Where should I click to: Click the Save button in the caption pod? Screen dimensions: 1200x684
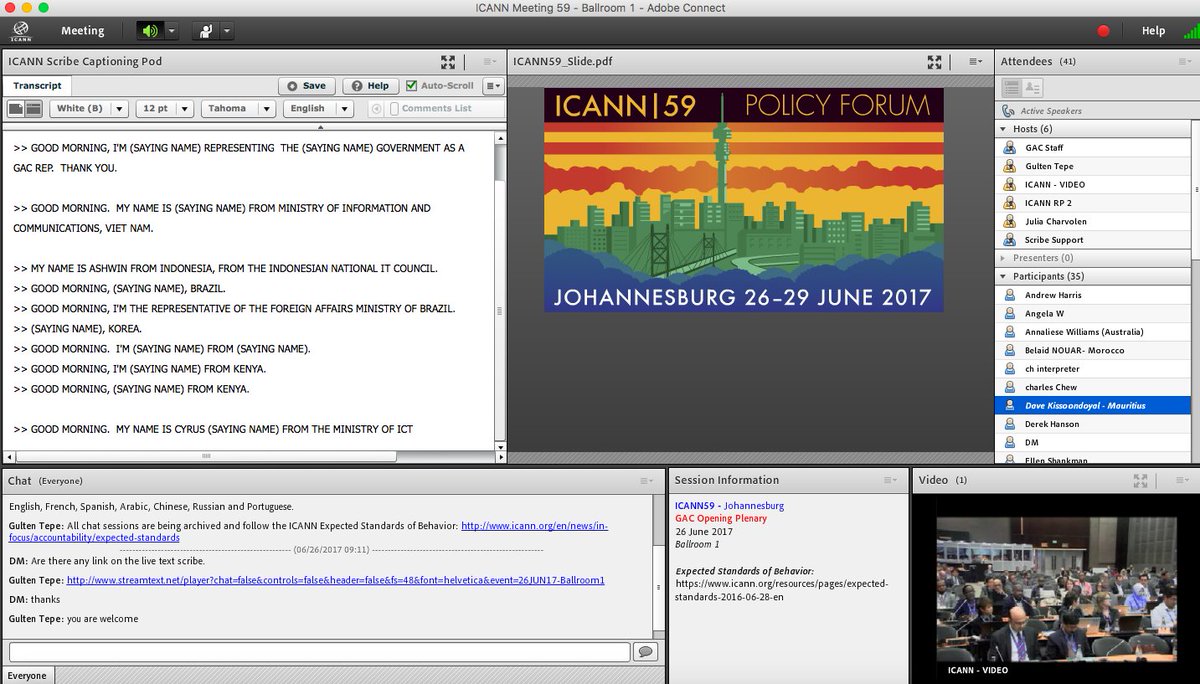point(306,86)
